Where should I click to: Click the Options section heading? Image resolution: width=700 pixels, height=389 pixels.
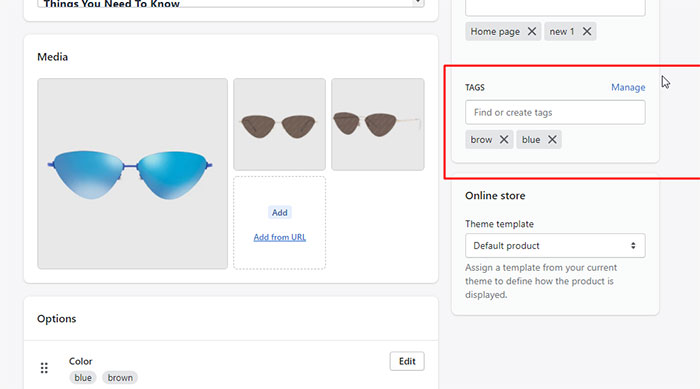(x=57, y=319)
